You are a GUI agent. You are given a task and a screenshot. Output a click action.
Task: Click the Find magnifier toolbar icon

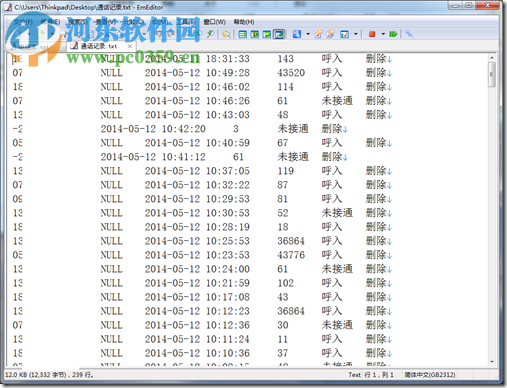point(210,34)
